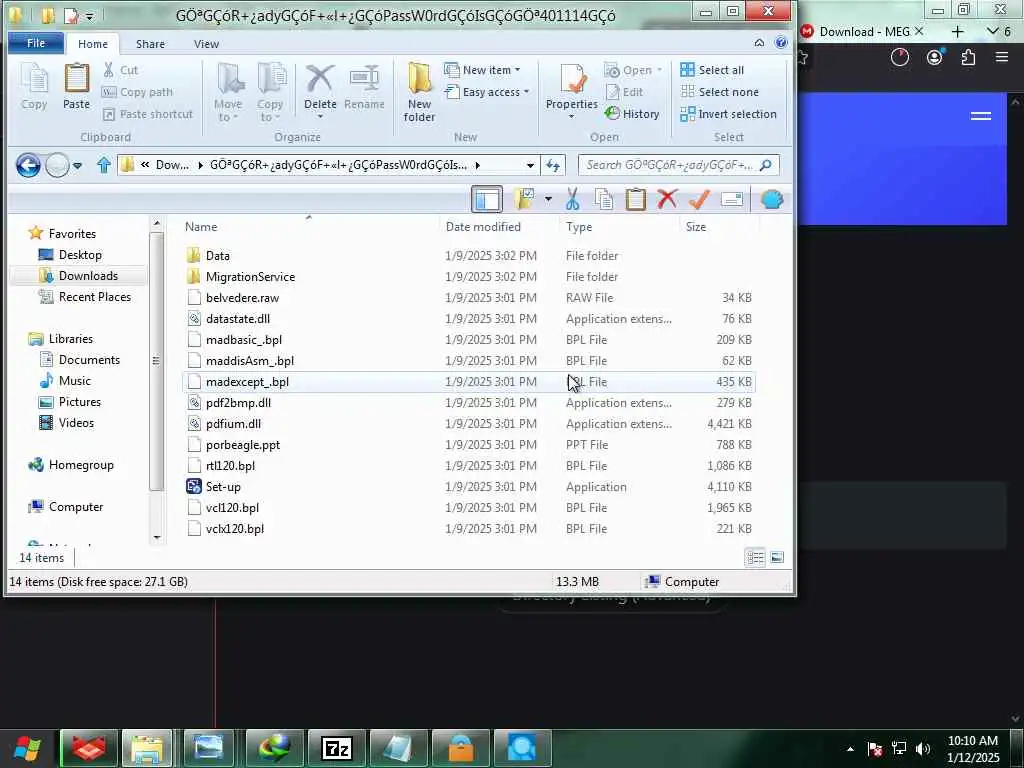Show hidden tray icons arrow
The image size is (1024, 768).
850,749
